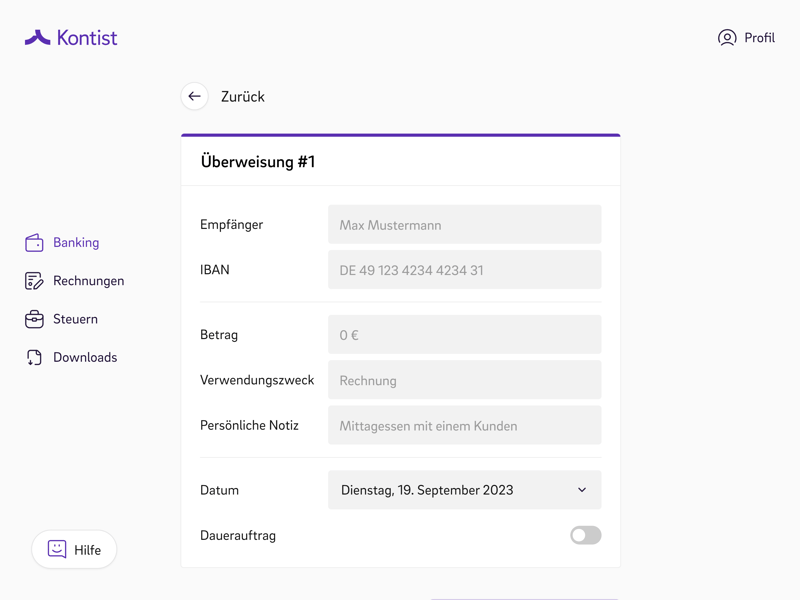Screen dimensions: 800x600
Task: Open the Rechnungen invoice icon
Action: [x=34, y=281]
